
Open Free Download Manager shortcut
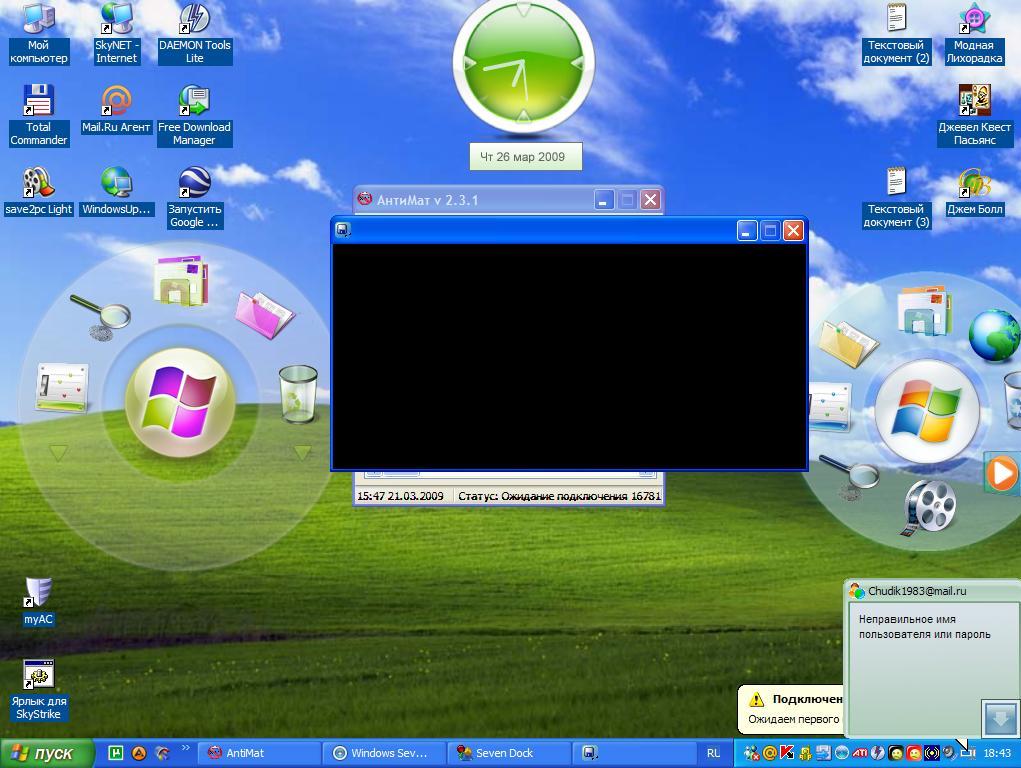tap(194, 115)
